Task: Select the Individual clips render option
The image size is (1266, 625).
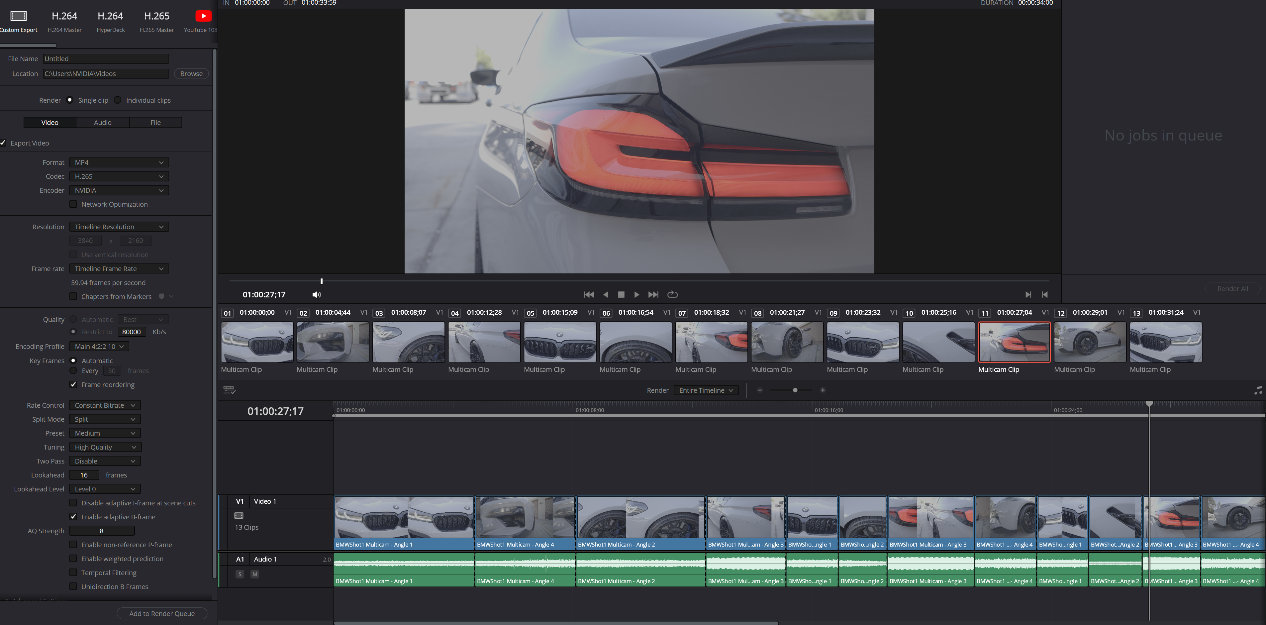Action: (x=118, y=100)
